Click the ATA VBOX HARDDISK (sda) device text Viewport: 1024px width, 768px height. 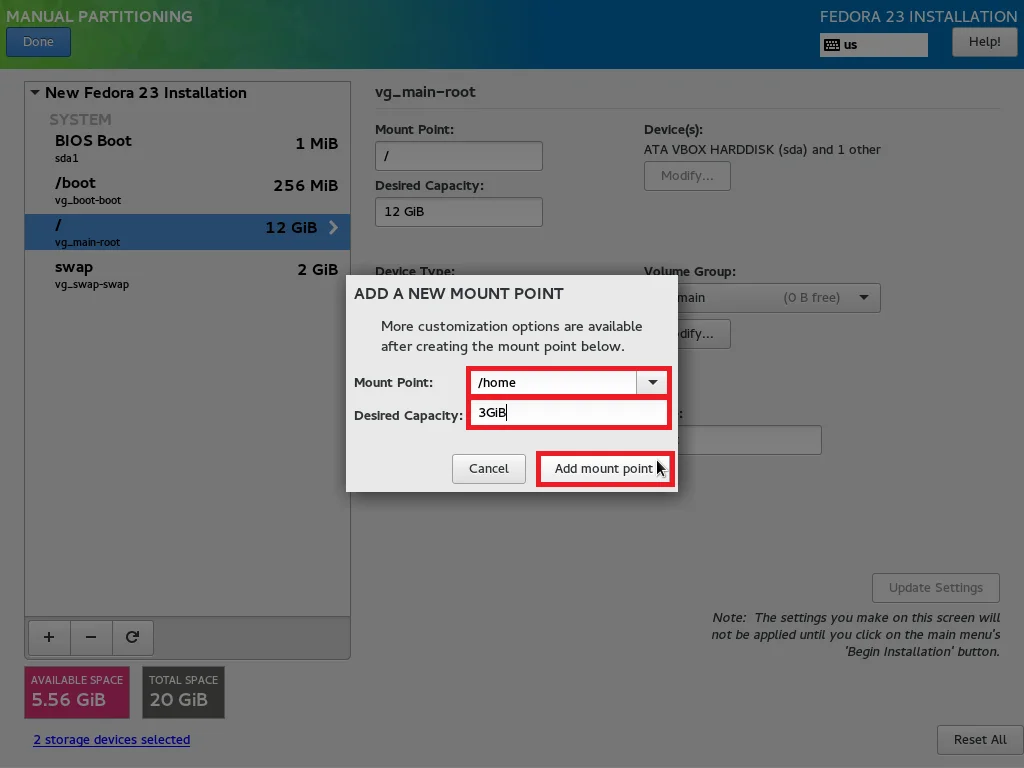click(x=762, y=150)
